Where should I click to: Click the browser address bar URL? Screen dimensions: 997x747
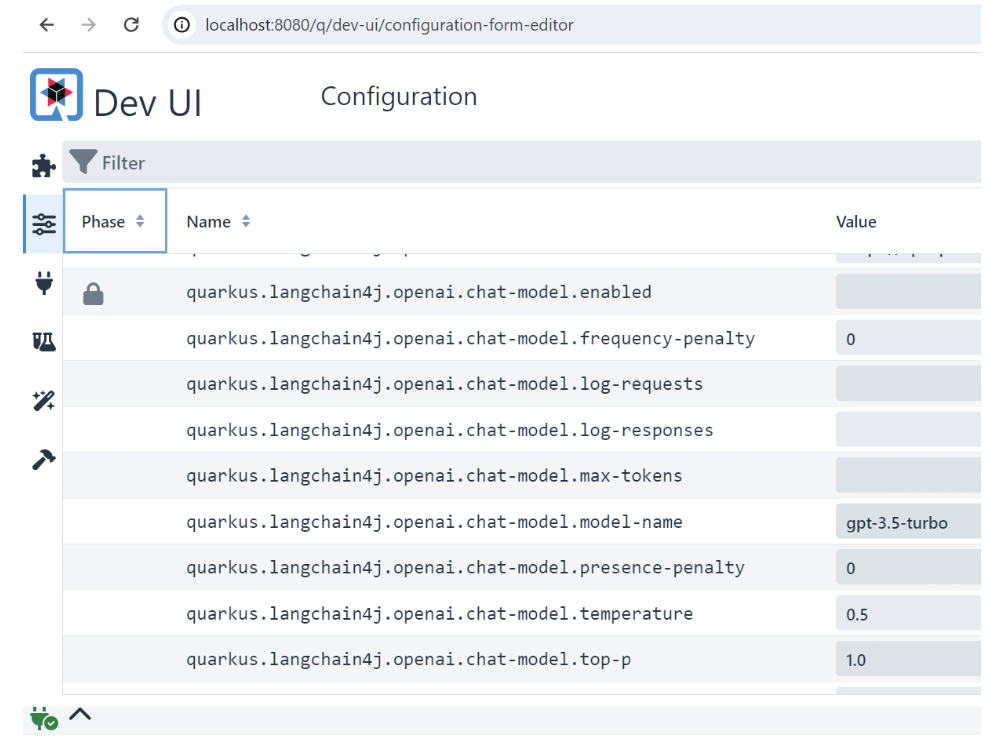point(390,25)
